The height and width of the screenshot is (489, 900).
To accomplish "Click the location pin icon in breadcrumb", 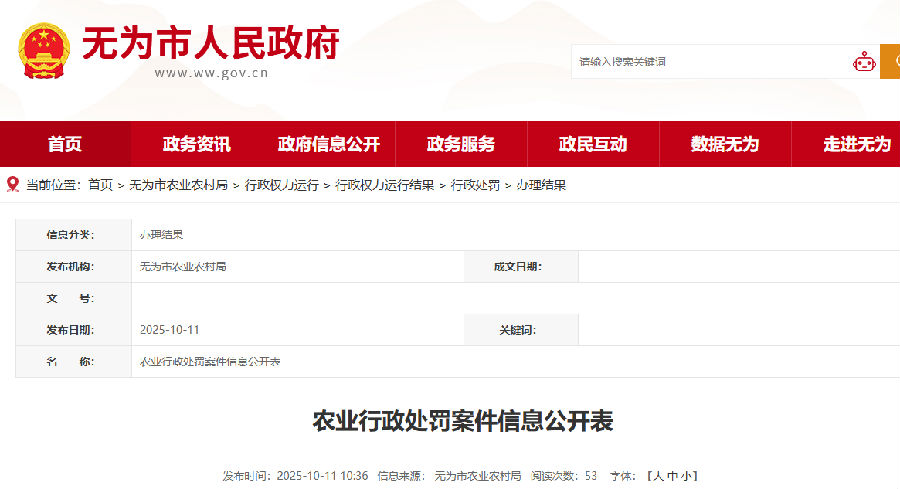I will pos(13,184).
